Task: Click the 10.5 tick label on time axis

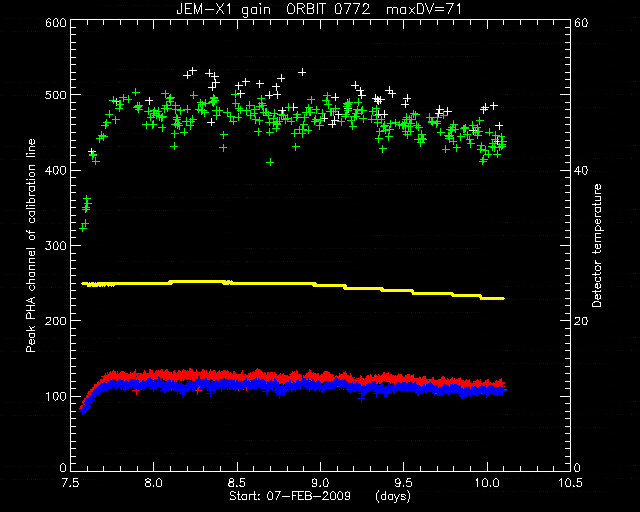Action: [570, 483]
